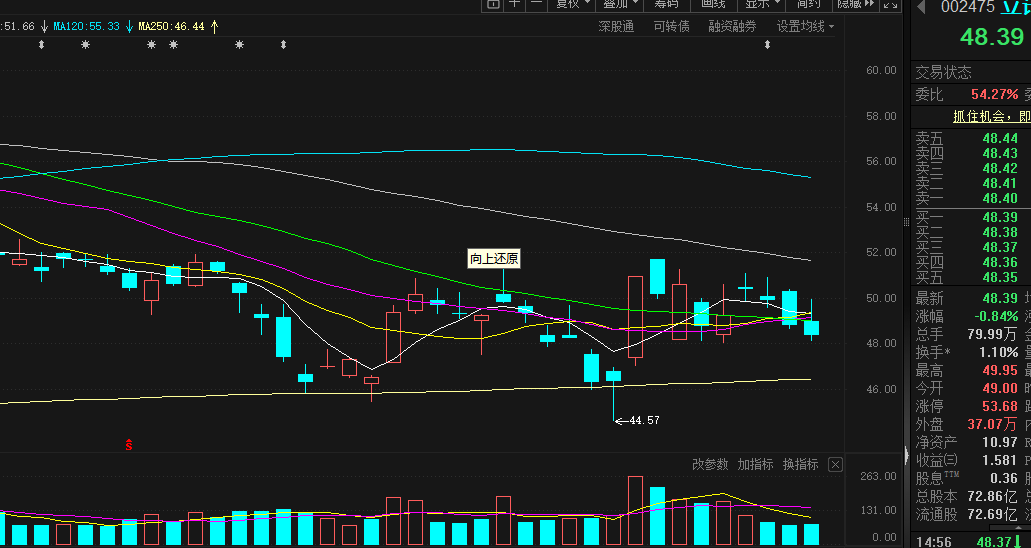Click the layout window icon left of plus

[x=492, y=4]
